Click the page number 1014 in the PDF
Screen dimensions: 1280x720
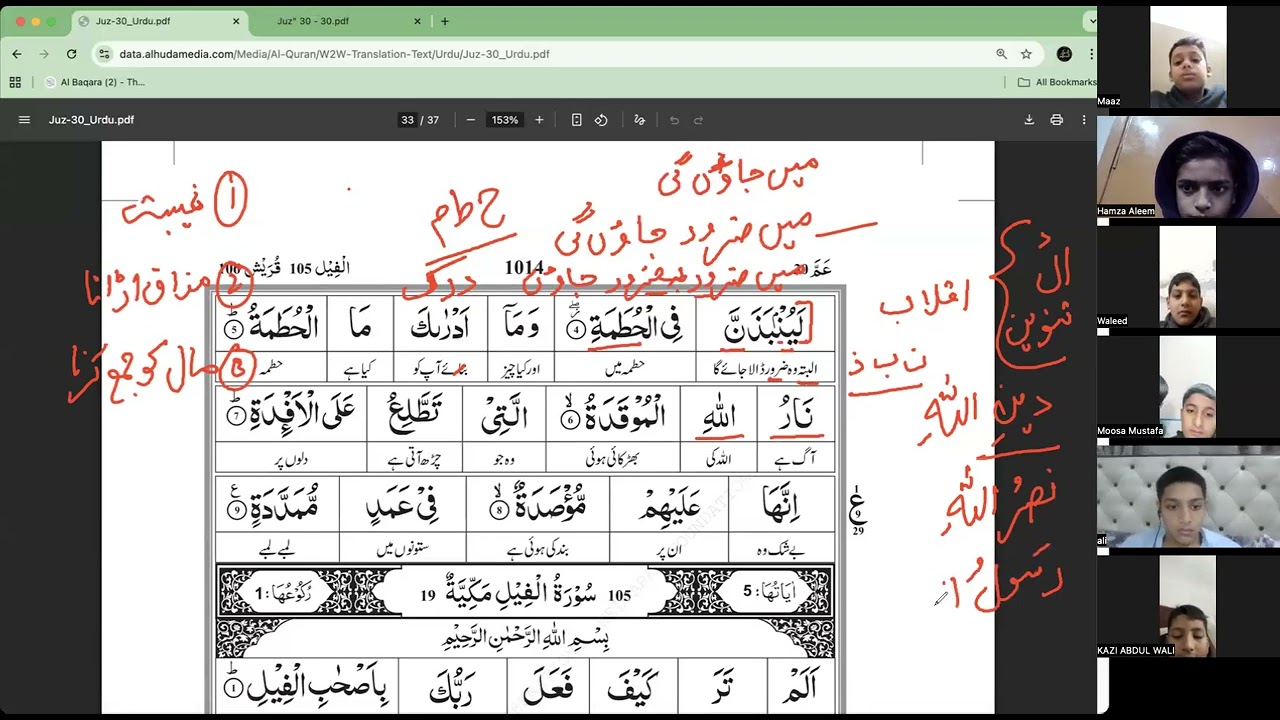point(524,268)
